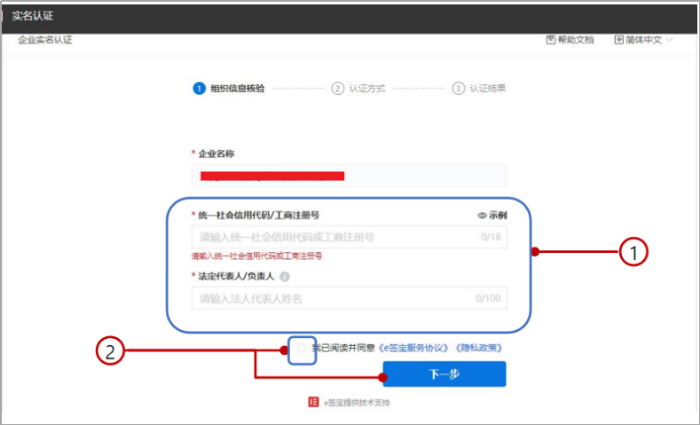Image resolution: width=700 pixels, height=425 pixels.
Task: Click the info icon beside 法定代表人/负责人
Action: click(x=284, y=277)
